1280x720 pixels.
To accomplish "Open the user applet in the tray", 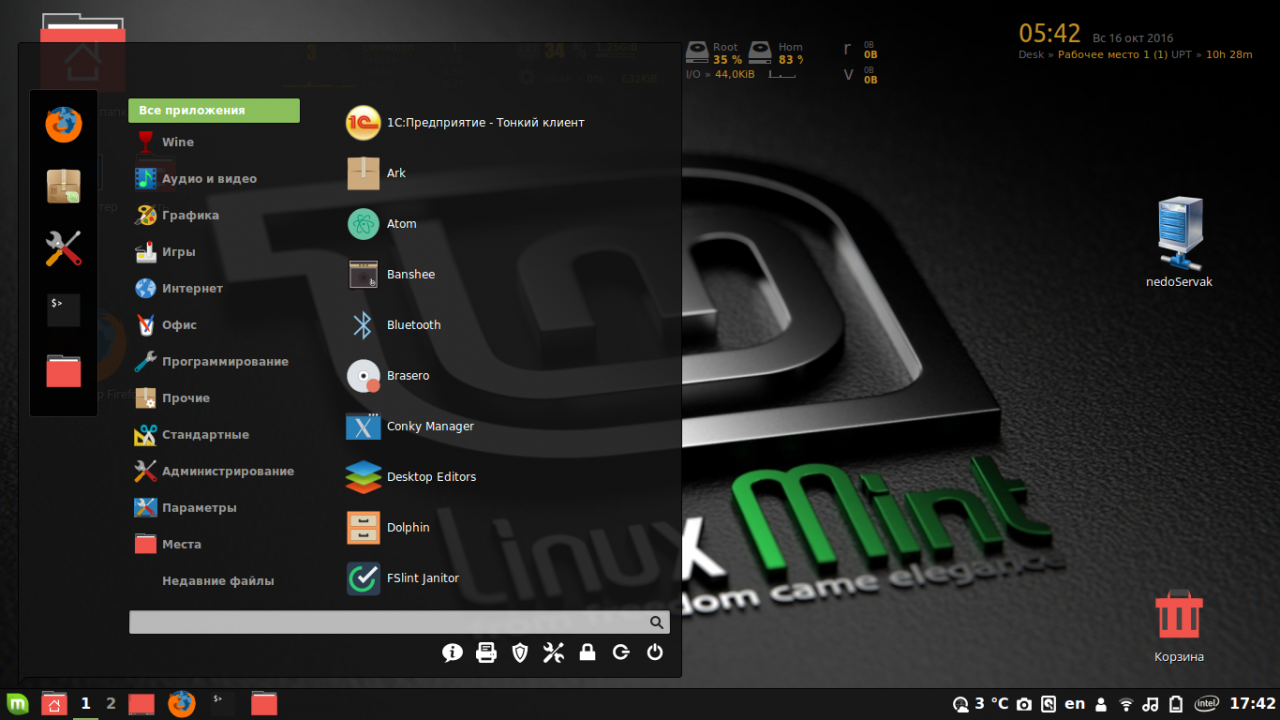I will [1101, 704].
